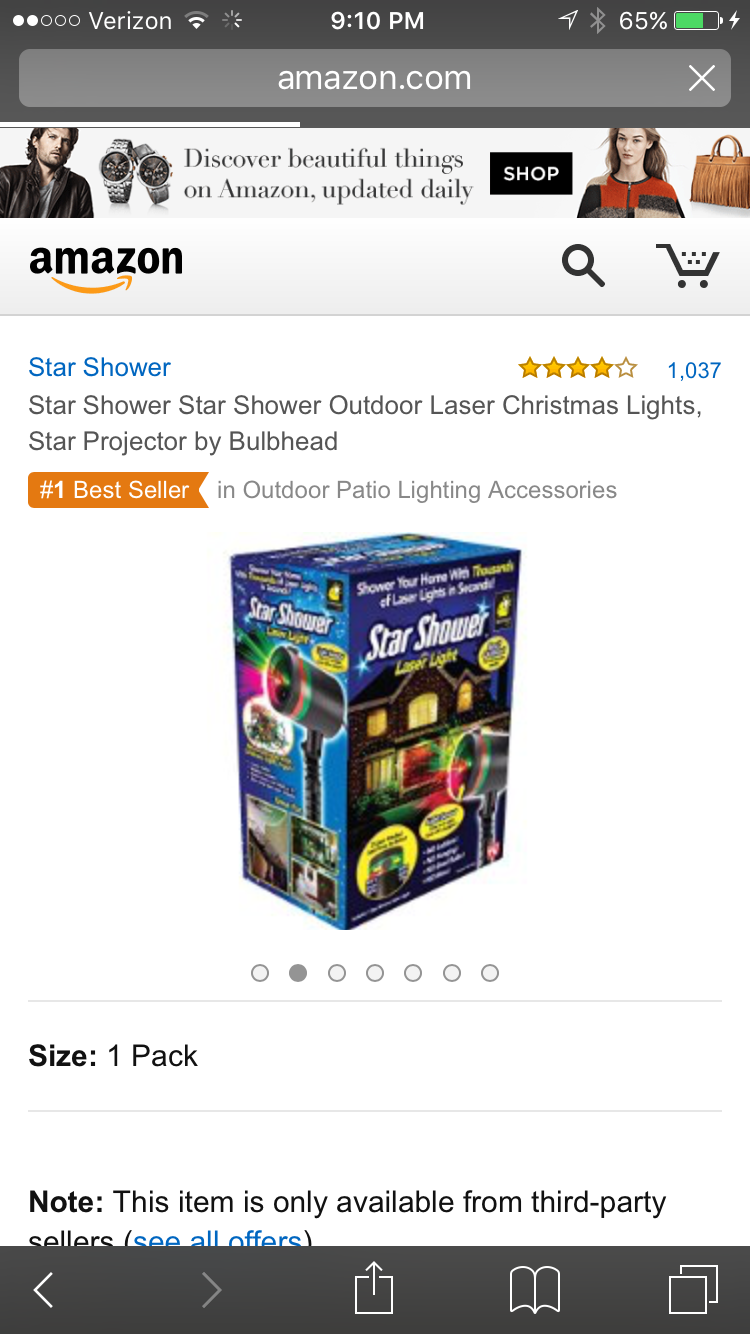The image size is (750, 1334).
Task: Open the shopping cart icon
Action: pos(688,265)
